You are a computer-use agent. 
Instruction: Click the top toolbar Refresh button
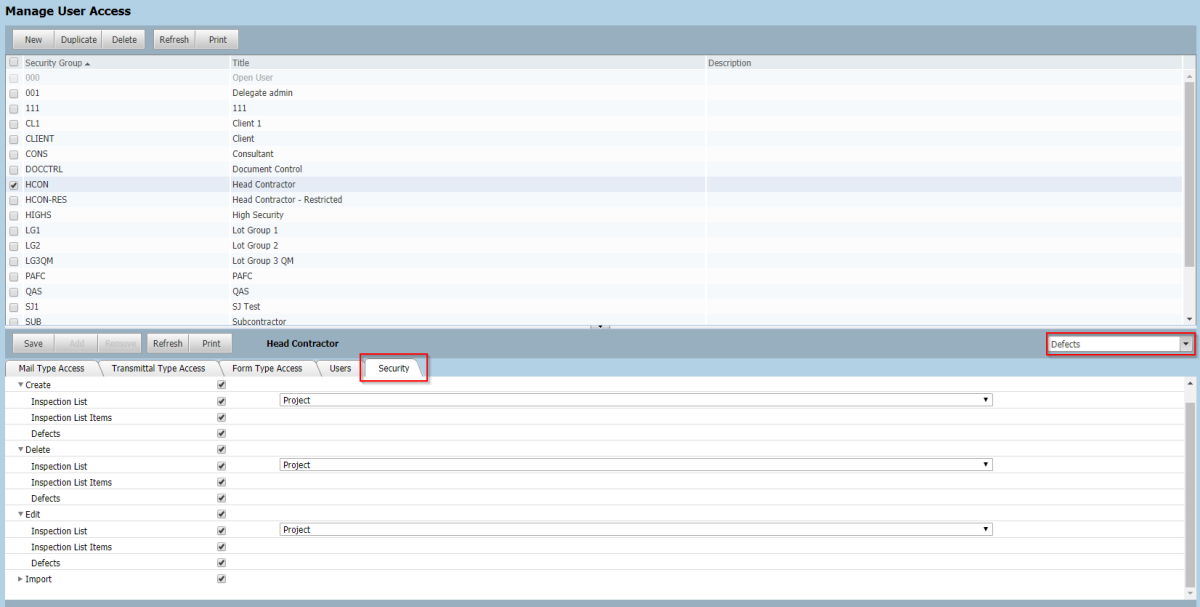pos(174,40)
